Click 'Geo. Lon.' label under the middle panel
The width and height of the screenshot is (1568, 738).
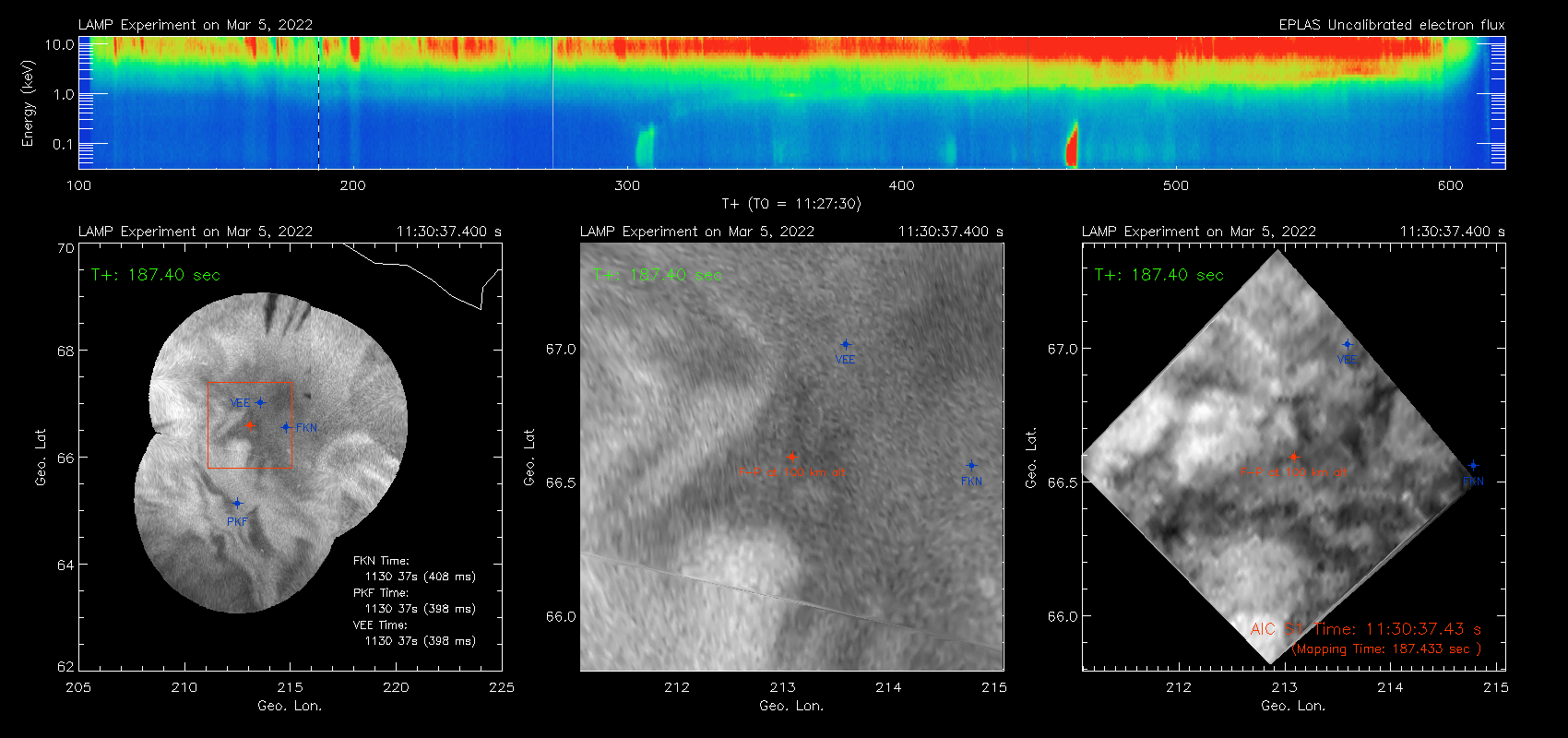[791, 706]
